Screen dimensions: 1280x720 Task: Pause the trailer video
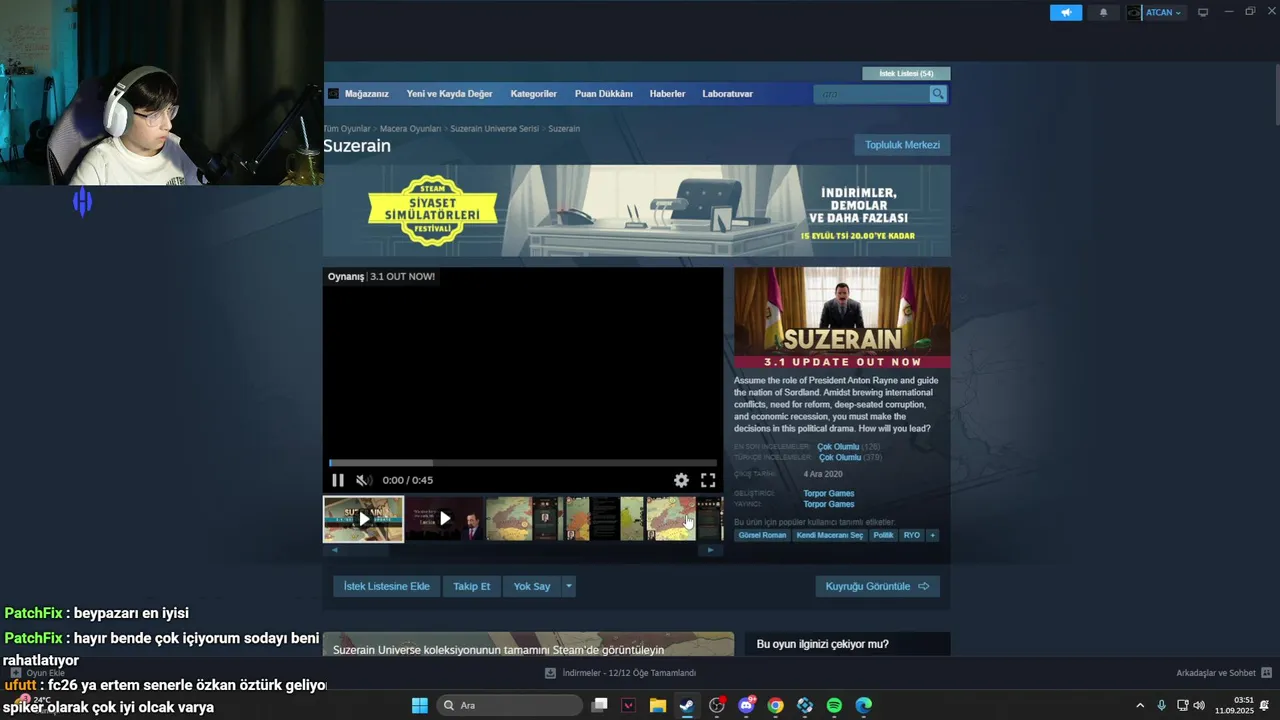click(338, 480)
